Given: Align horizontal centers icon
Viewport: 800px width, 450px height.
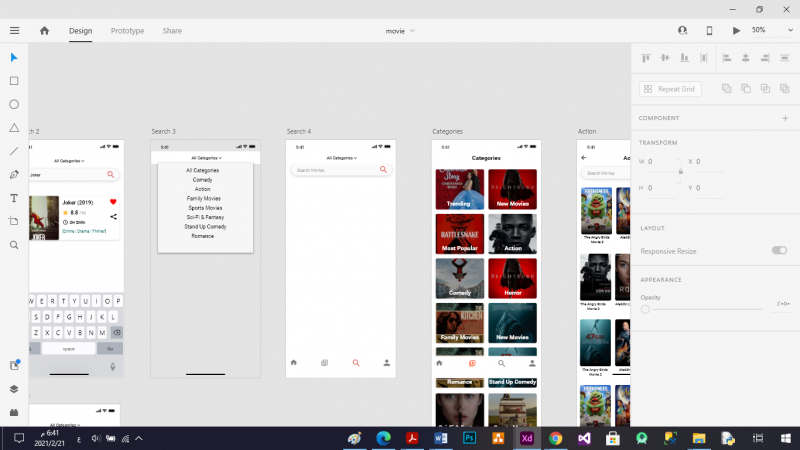Looking at the screenshot, I should (x=746, y=58).
